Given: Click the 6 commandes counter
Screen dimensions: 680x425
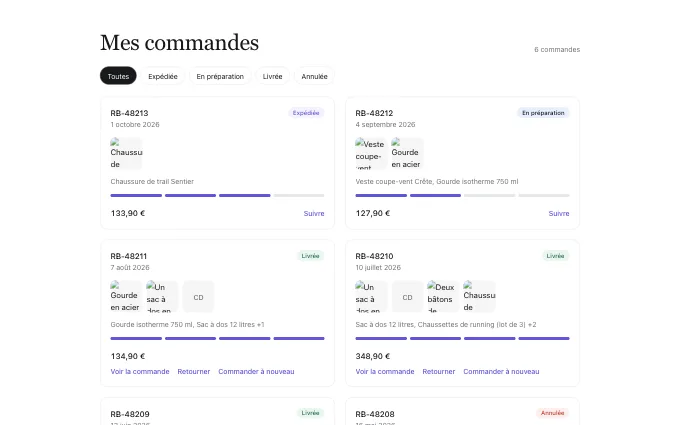Looking at the screenshot, I should pyautogui.click(x=557, y=49).
